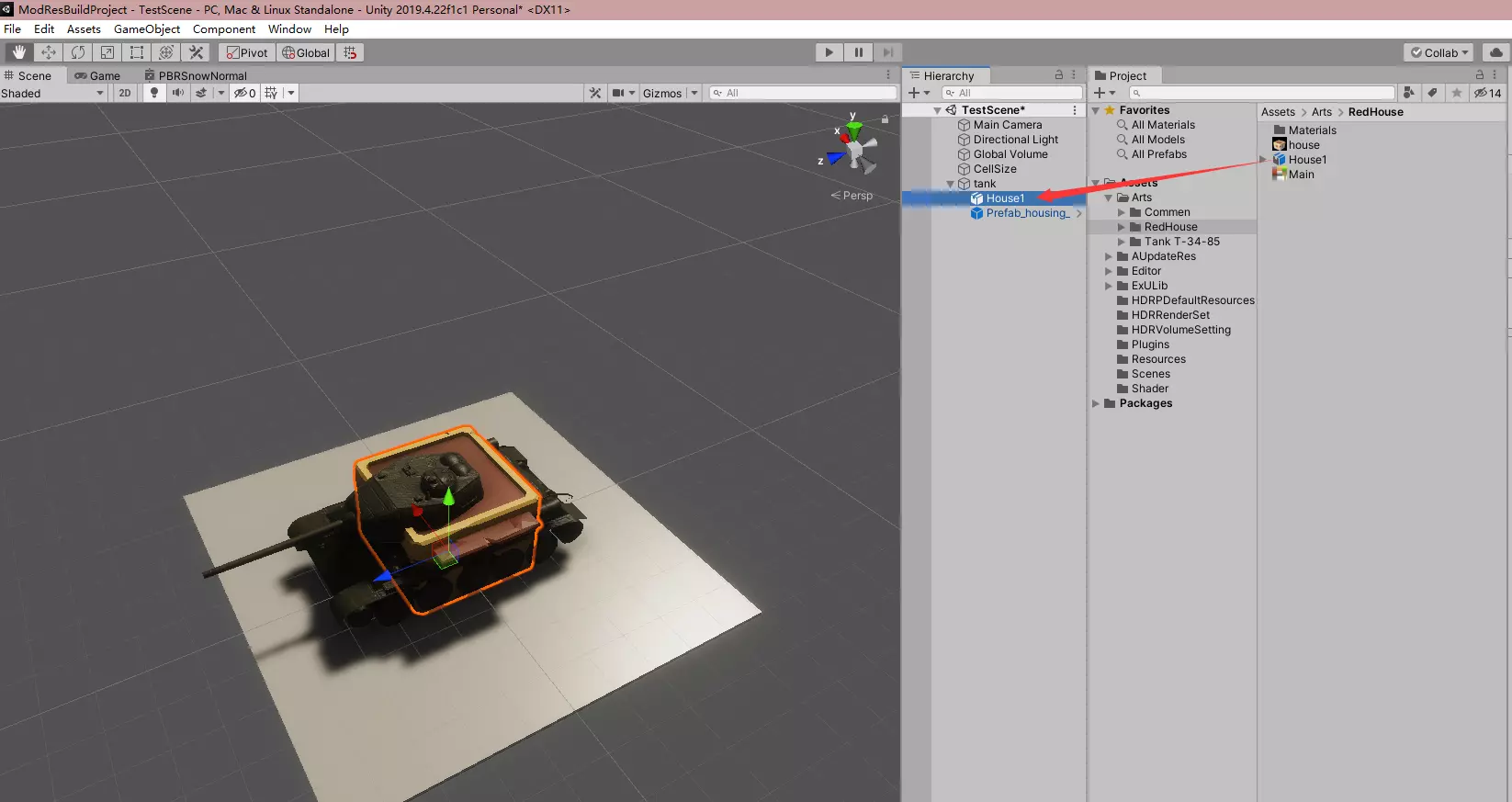Toggle 2D view mode in Scene
Viewport: 1512px width, 802px height.
pyautogui.click(x=125, y=93)
